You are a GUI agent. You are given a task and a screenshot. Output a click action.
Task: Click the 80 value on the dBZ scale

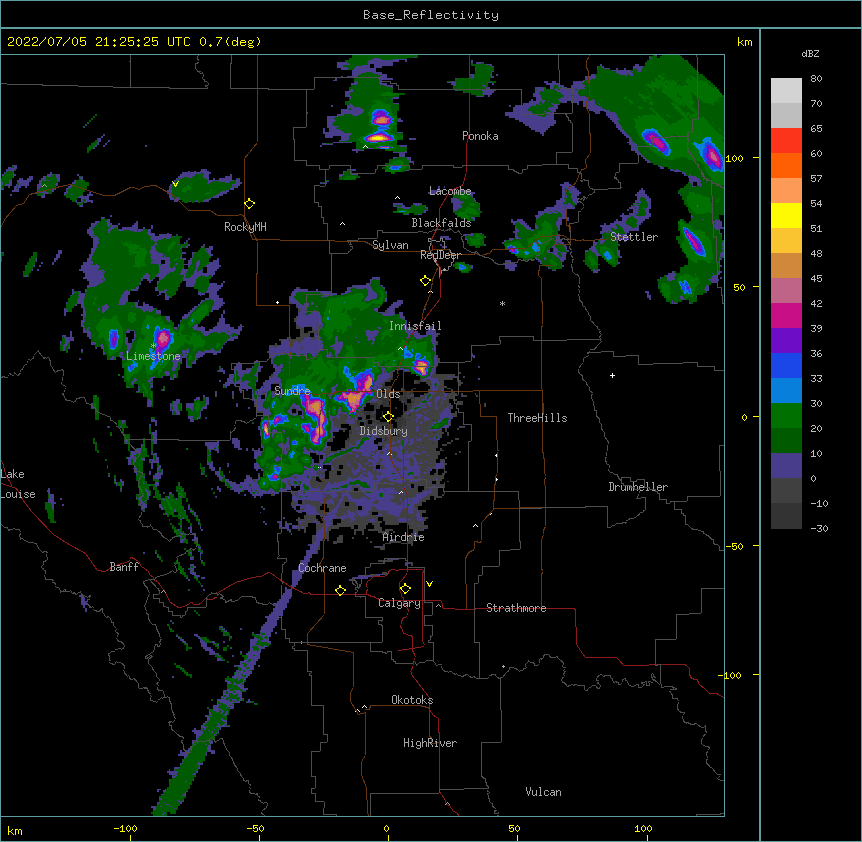pos(816,79)
